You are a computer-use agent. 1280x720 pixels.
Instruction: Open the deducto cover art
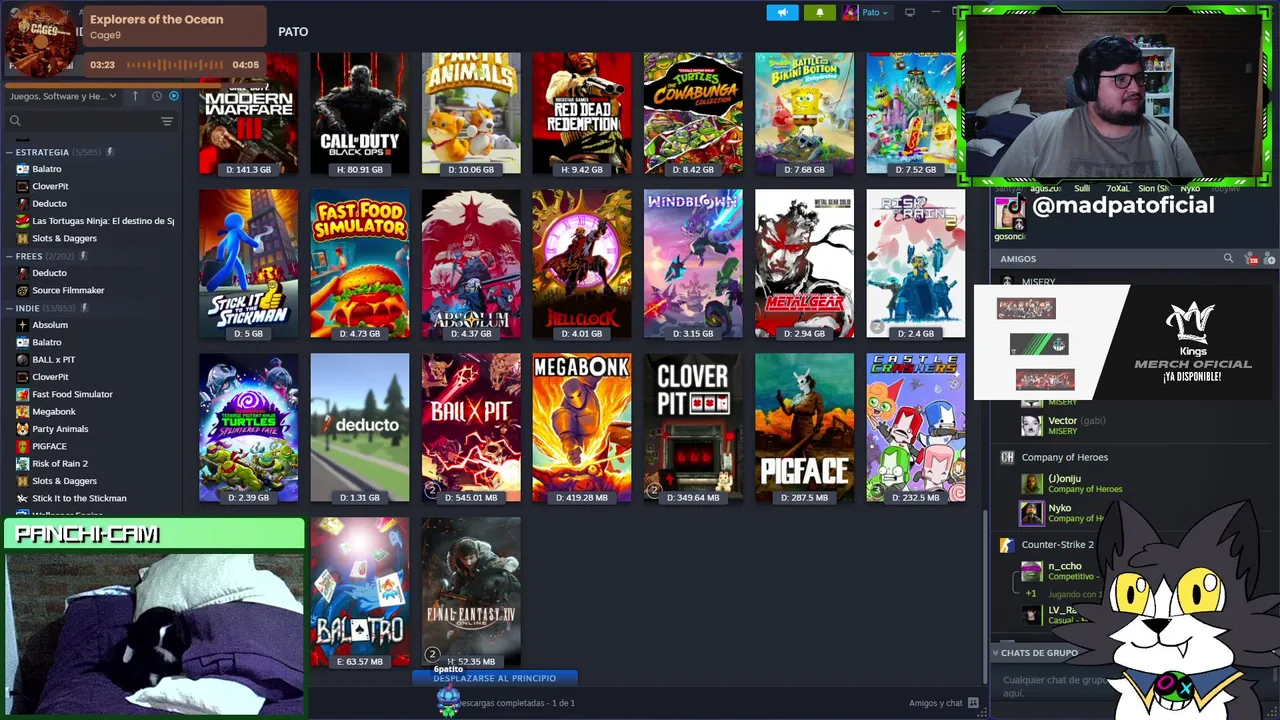[x=360, y=428]
